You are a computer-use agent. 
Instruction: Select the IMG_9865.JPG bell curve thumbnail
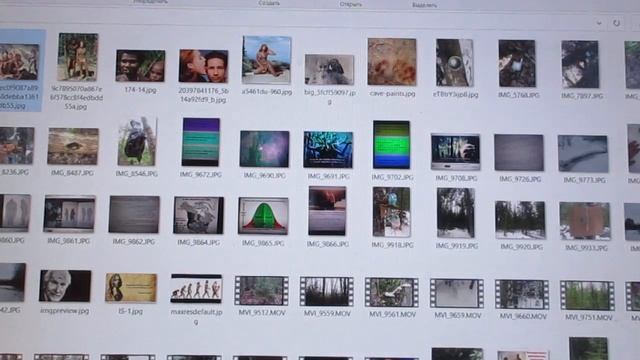(263, 216)
